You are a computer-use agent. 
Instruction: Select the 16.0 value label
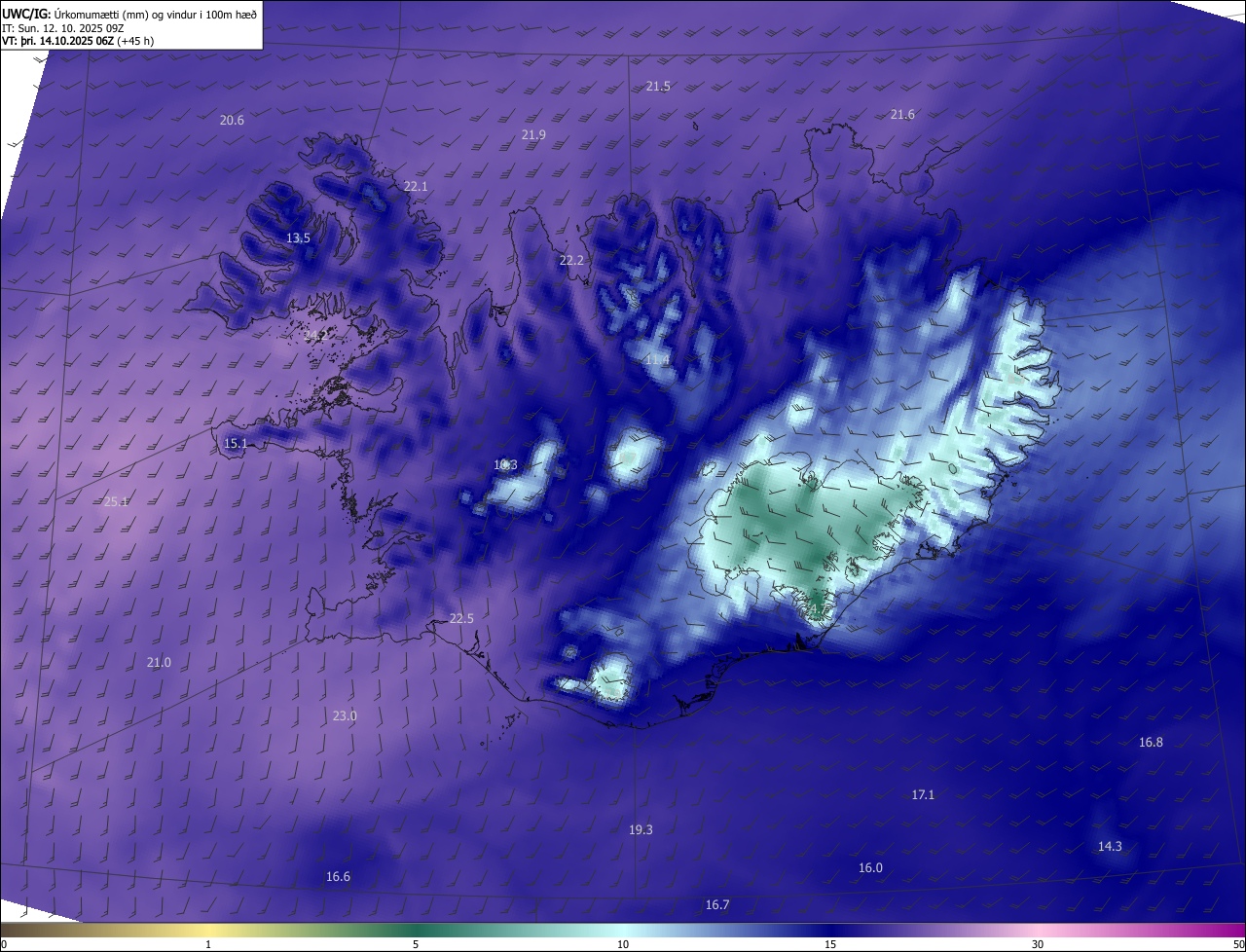[x=870, y=868]
